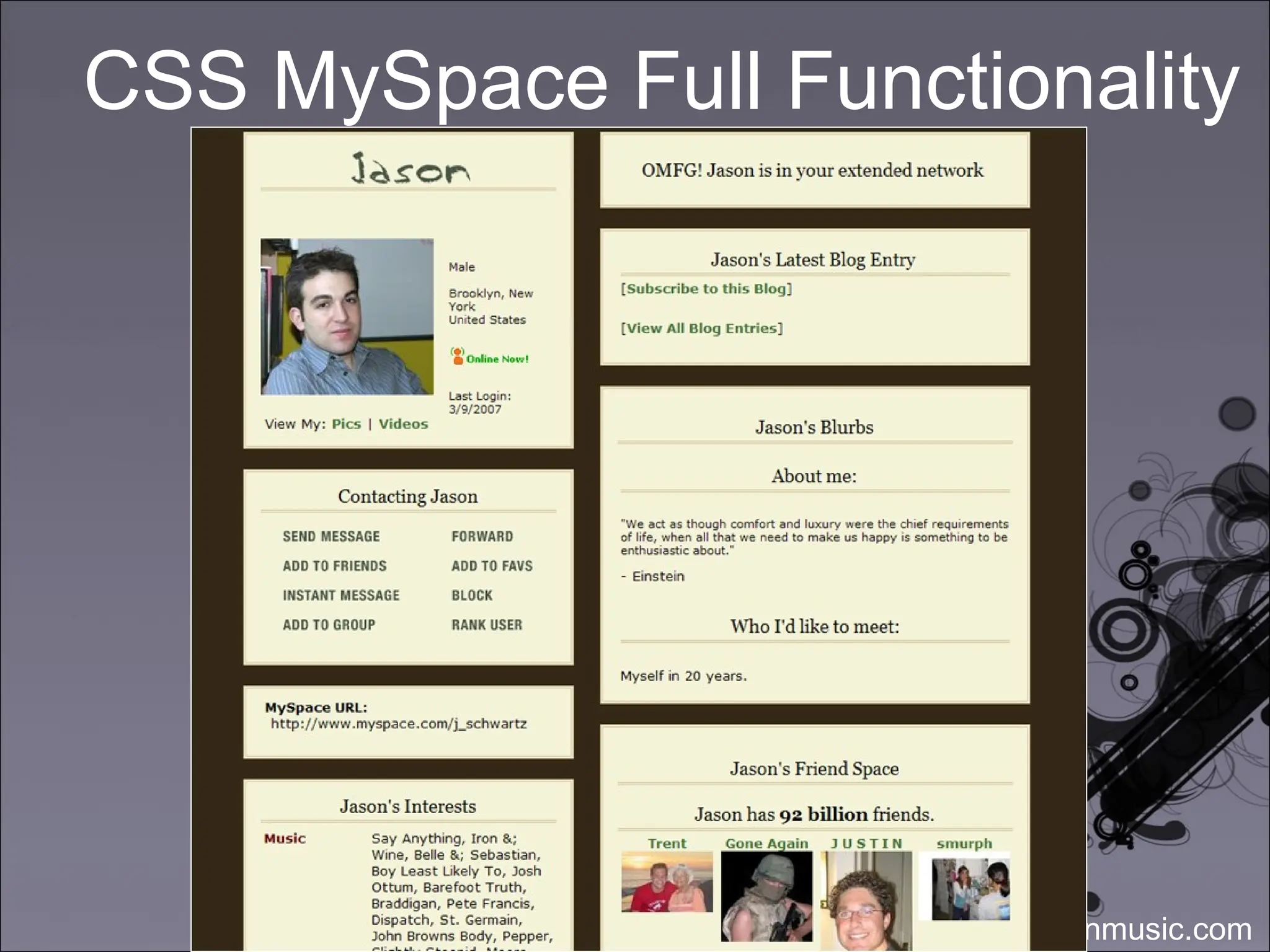Click 'Jason's Latest Blog Entry' heading
The height and width of the screenshot is (952, 1270).
(813, 260)
